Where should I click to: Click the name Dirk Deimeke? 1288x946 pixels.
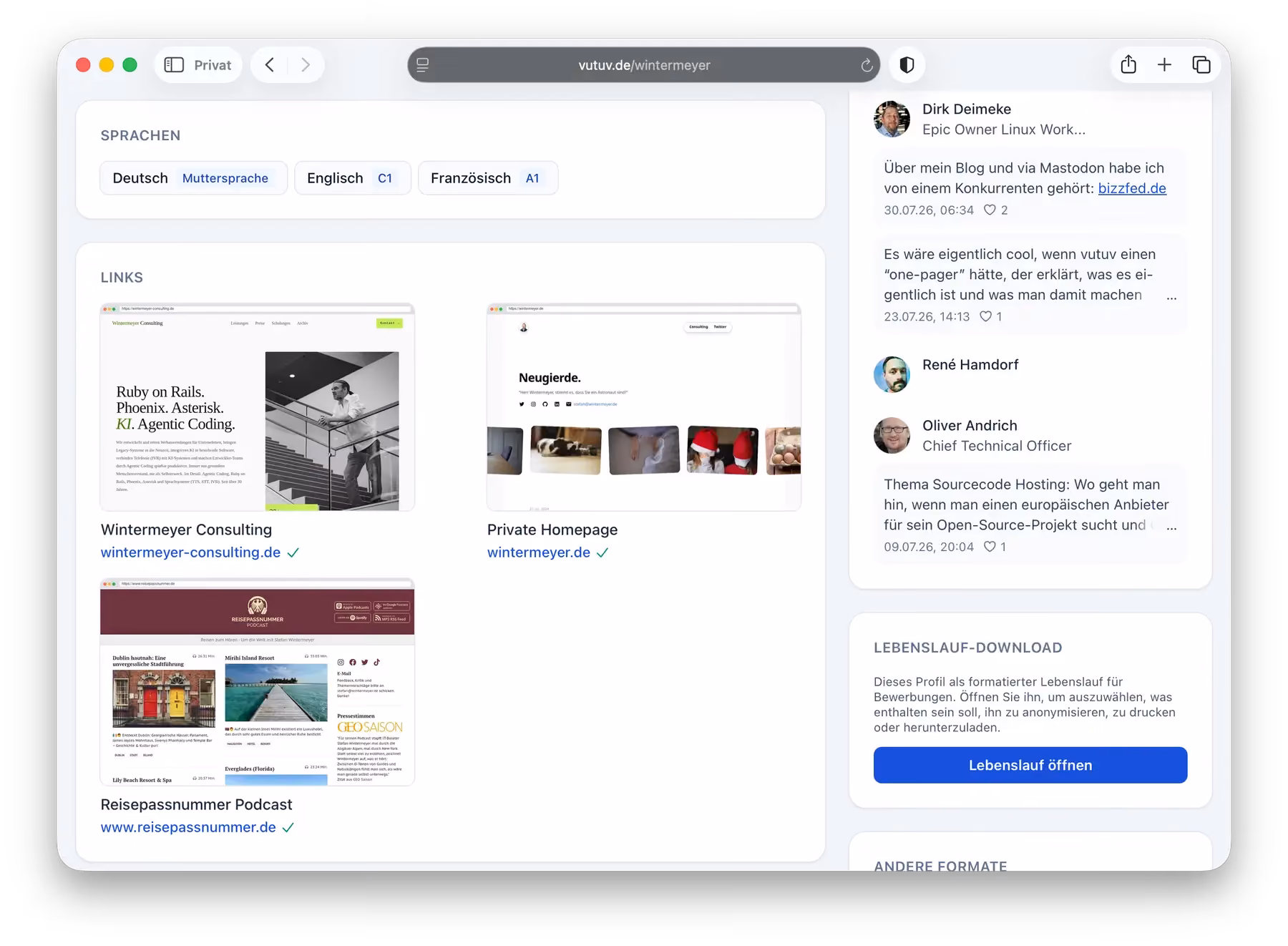[x=967, y=109]
